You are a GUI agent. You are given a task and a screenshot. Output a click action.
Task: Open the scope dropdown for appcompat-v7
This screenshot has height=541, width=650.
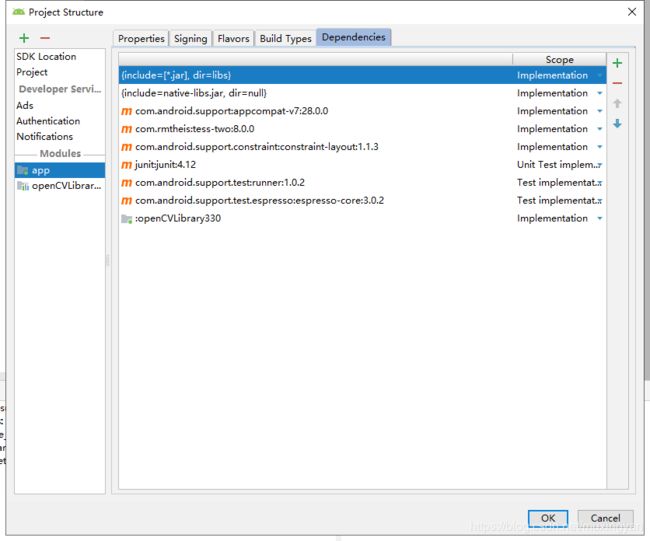599,111
